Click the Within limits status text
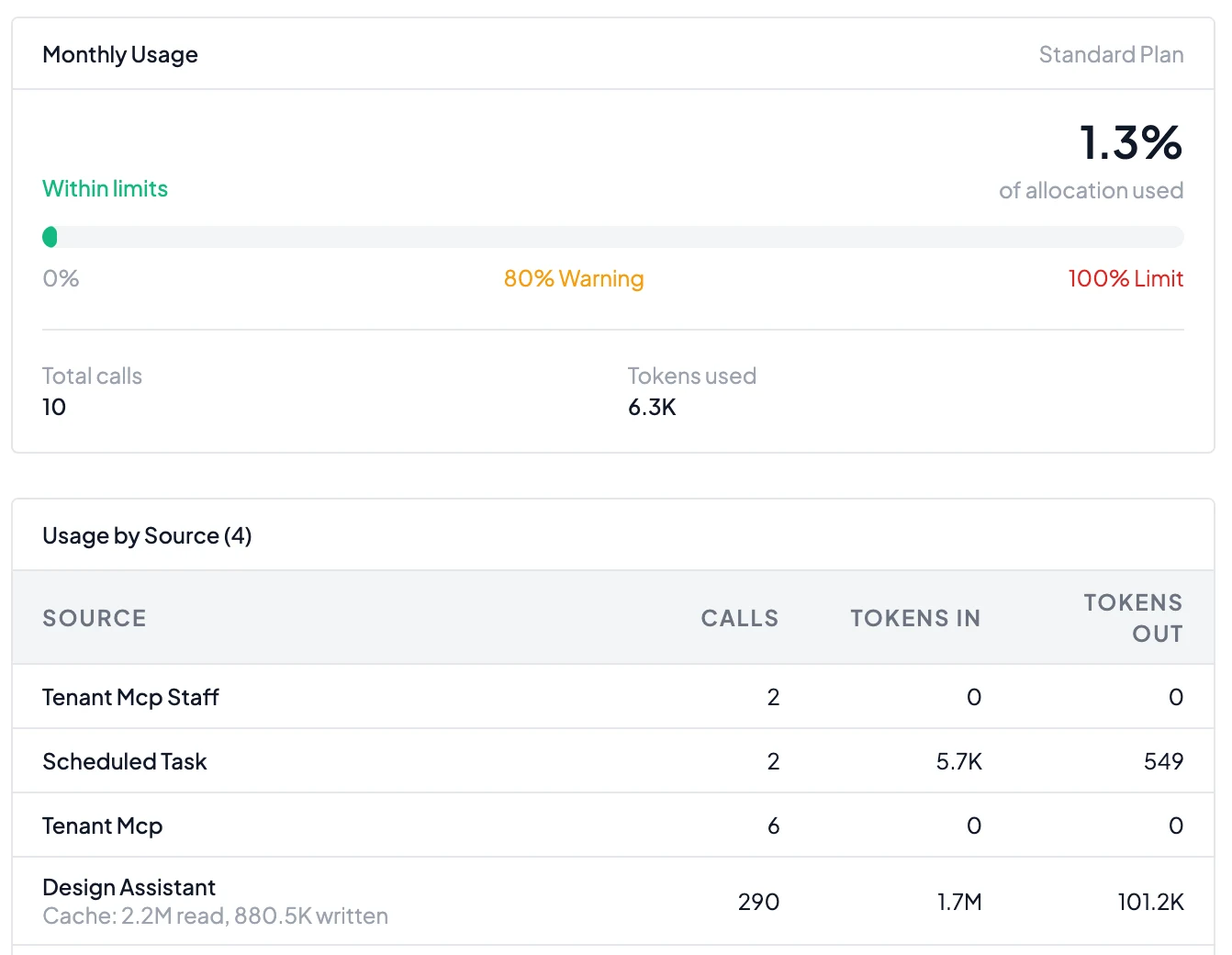The image size is (1232, 955). (106, 188)
